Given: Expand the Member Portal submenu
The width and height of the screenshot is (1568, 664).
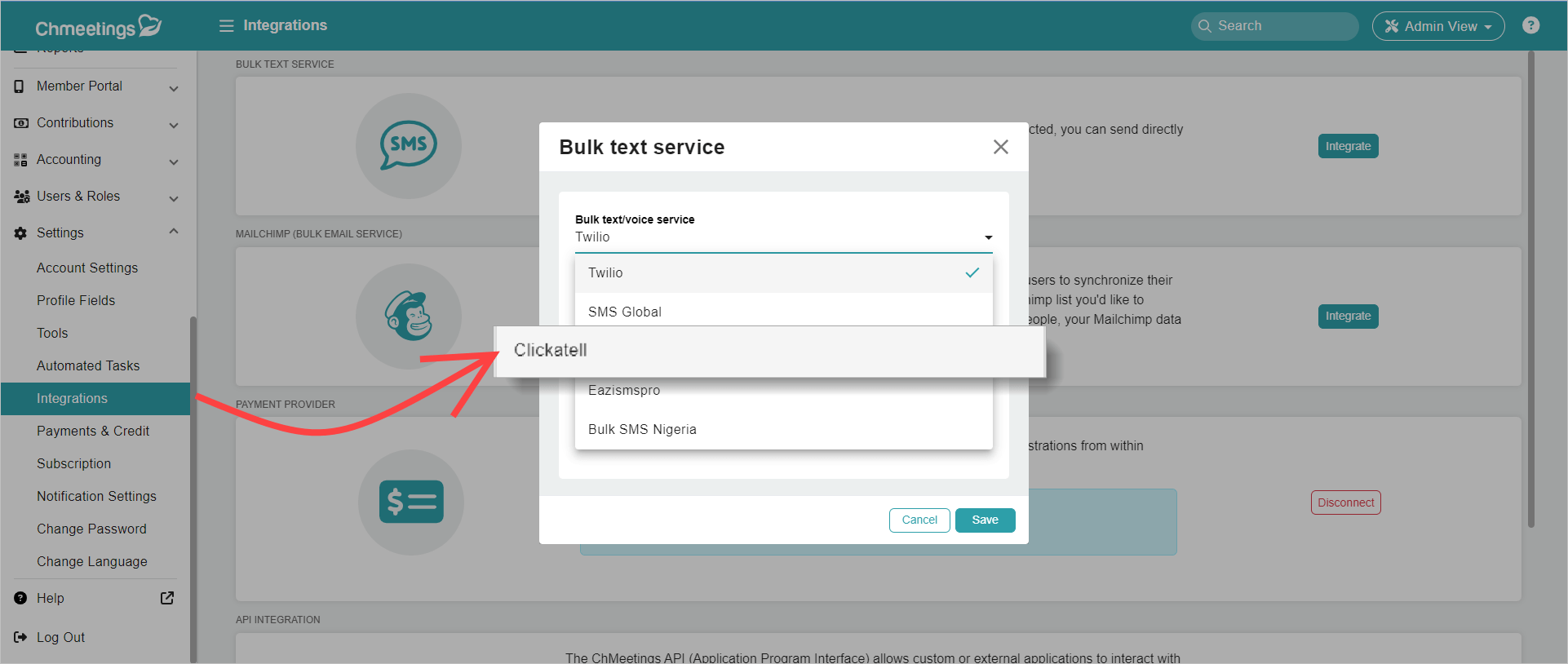Looking at the screenshot, I should tap(173, 87).
